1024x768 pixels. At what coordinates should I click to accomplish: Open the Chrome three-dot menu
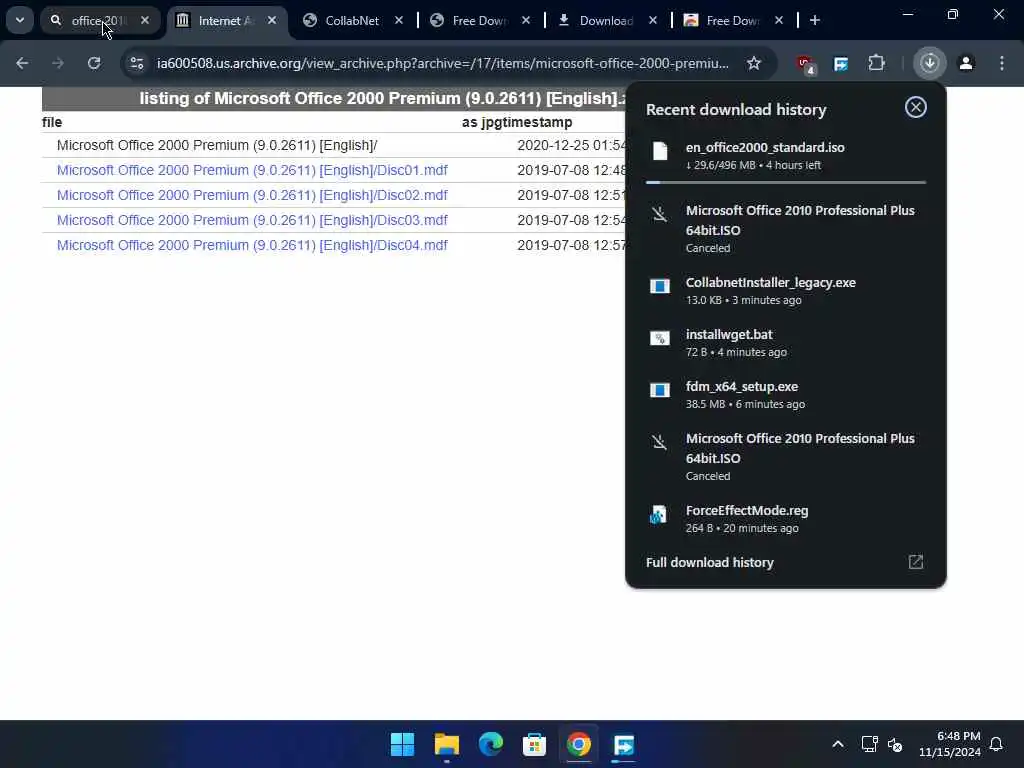click(1001, 63)
